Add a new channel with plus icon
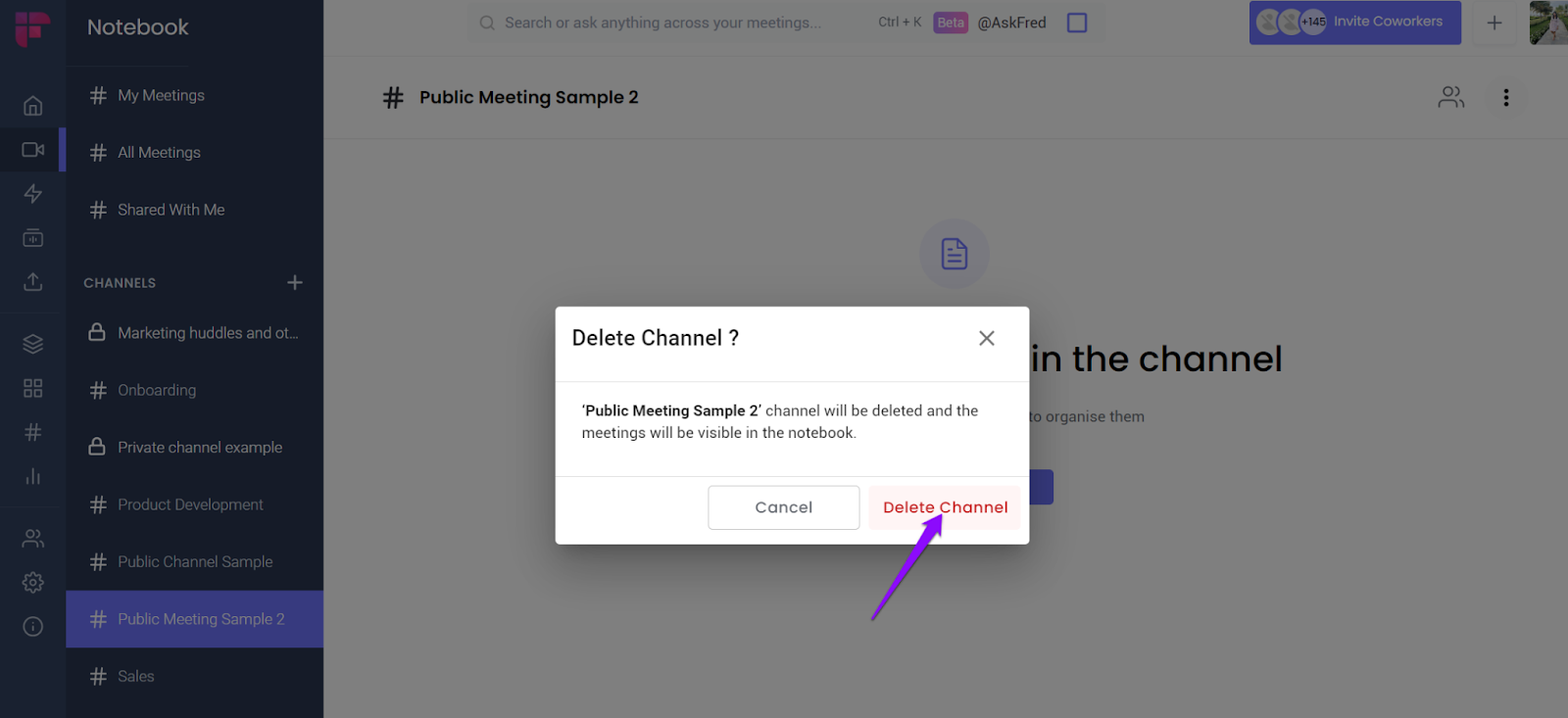The image size is (1568, 718). click(295, 282)
